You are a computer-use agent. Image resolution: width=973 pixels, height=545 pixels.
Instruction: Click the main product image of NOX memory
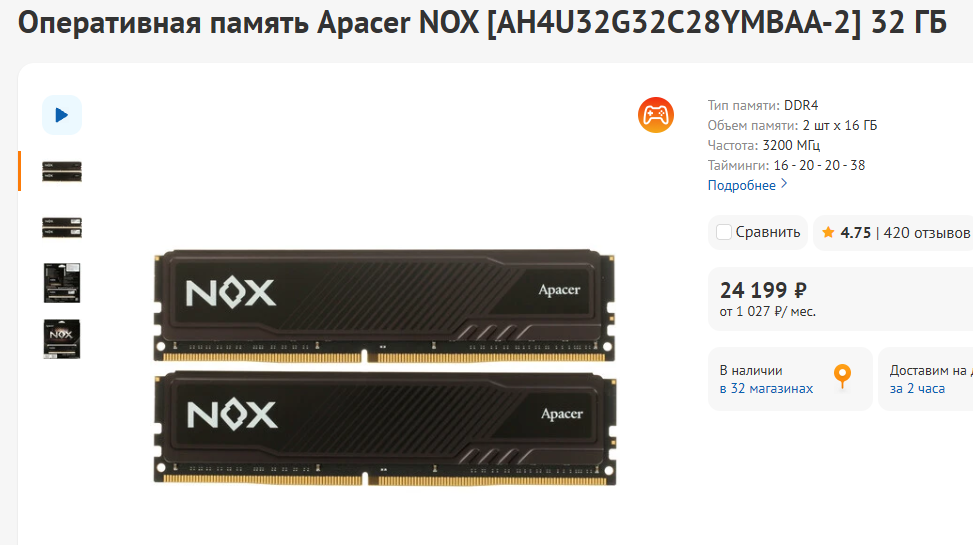(385, 367)
